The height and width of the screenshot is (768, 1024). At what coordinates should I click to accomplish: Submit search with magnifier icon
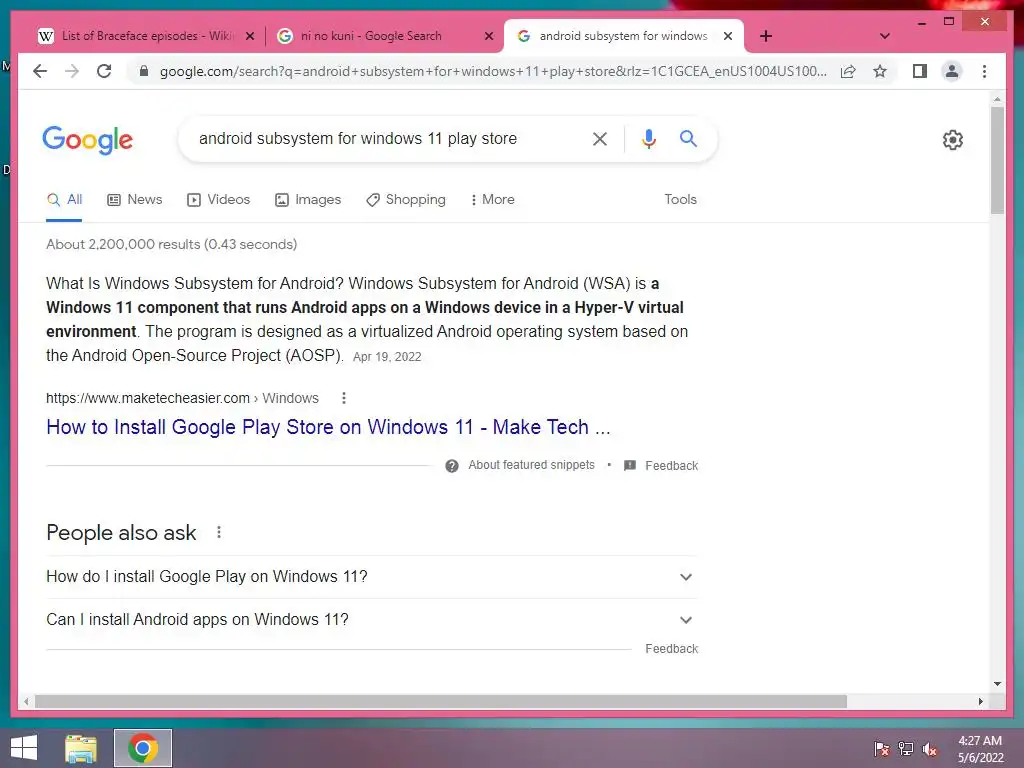click(688, 138)
